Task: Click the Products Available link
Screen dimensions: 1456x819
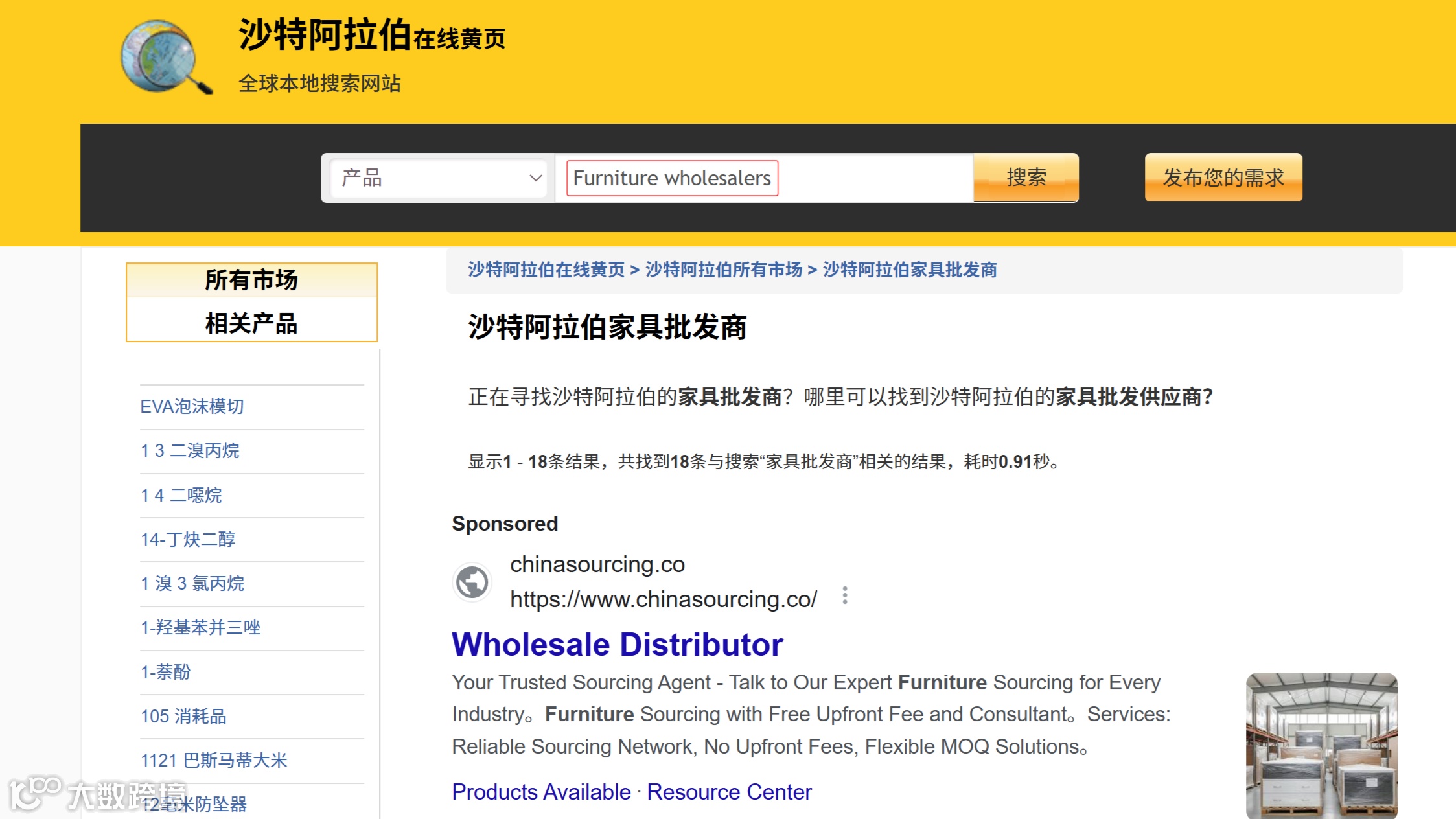Action: tap(541, 792)
